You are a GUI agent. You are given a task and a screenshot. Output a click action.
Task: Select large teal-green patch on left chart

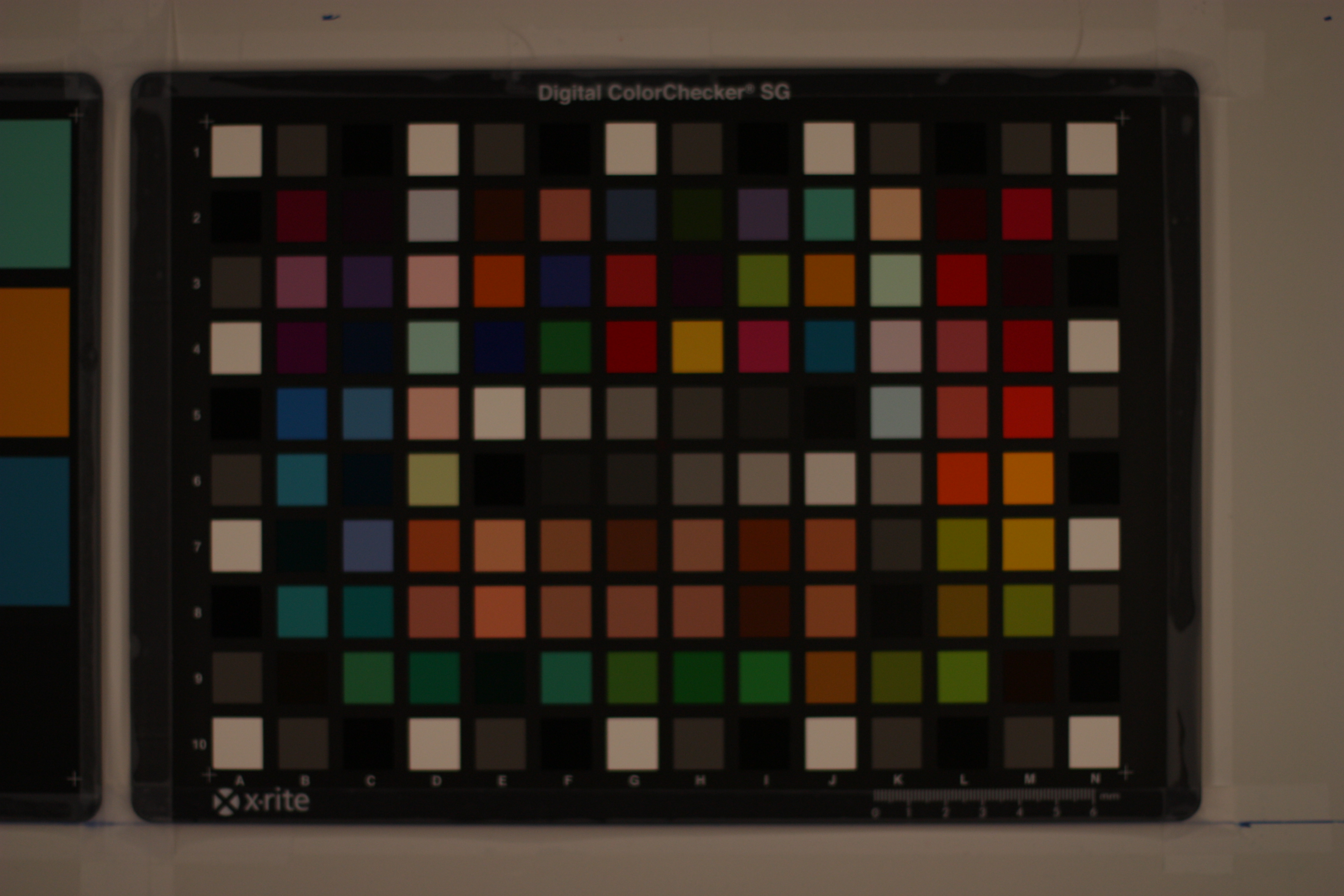click(35, 193)
